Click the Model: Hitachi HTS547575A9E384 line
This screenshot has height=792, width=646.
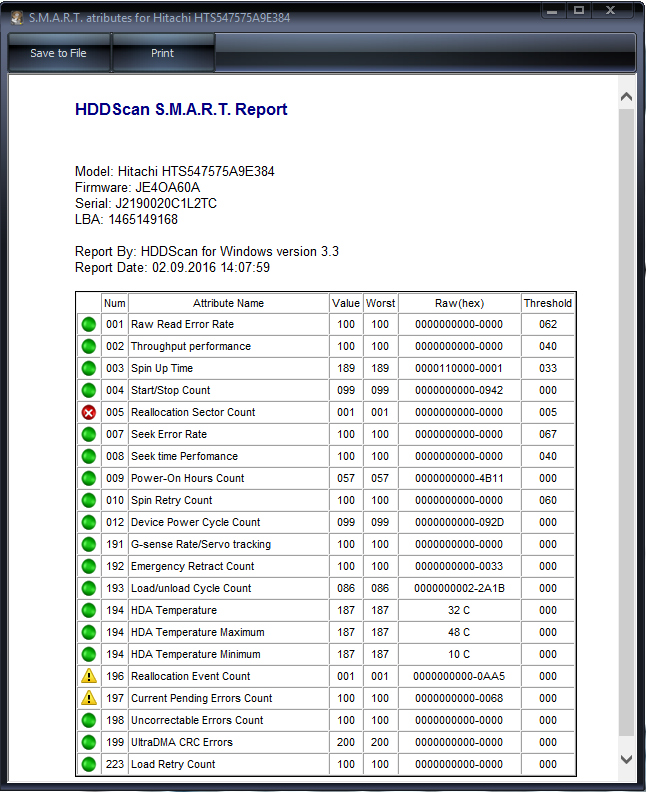point(175,172)
